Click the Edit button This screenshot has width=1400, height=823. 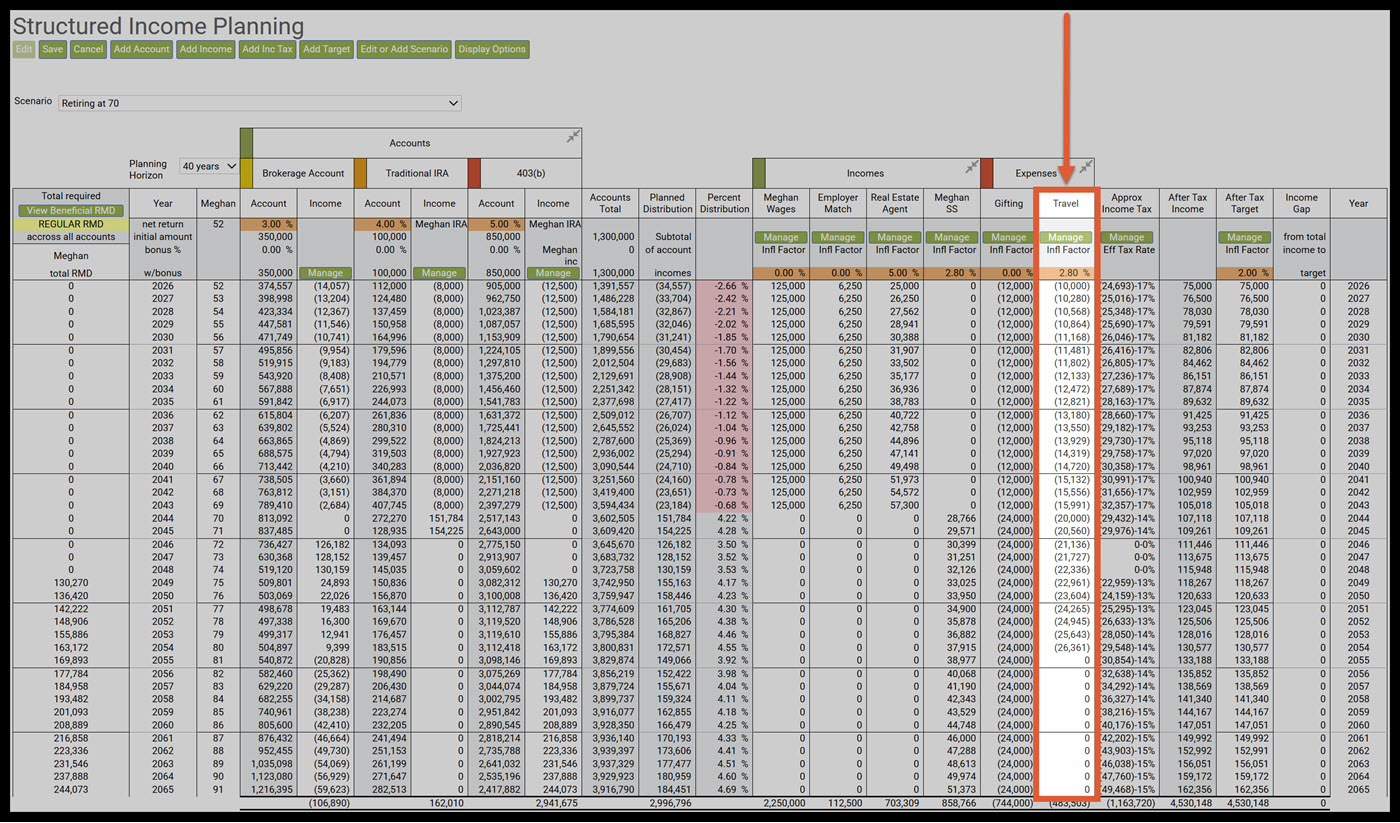click(24, 49)
